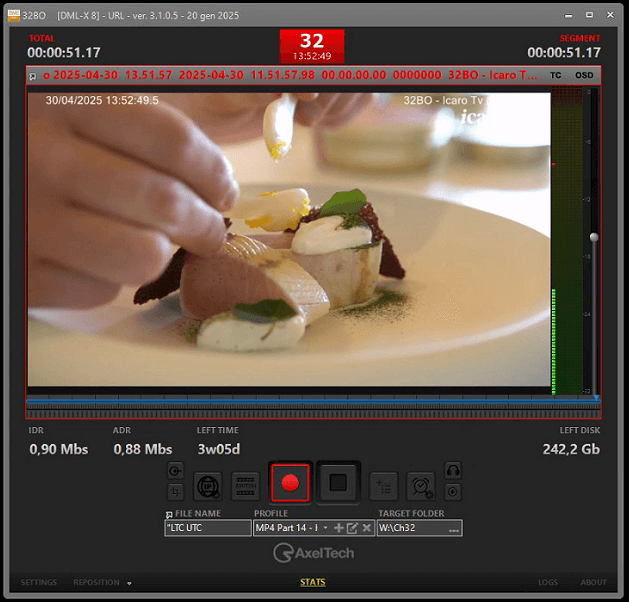The height and width of the screenshot is (602, 629).
Task: Toggle the TC overlay button
Action: [556, 75]
